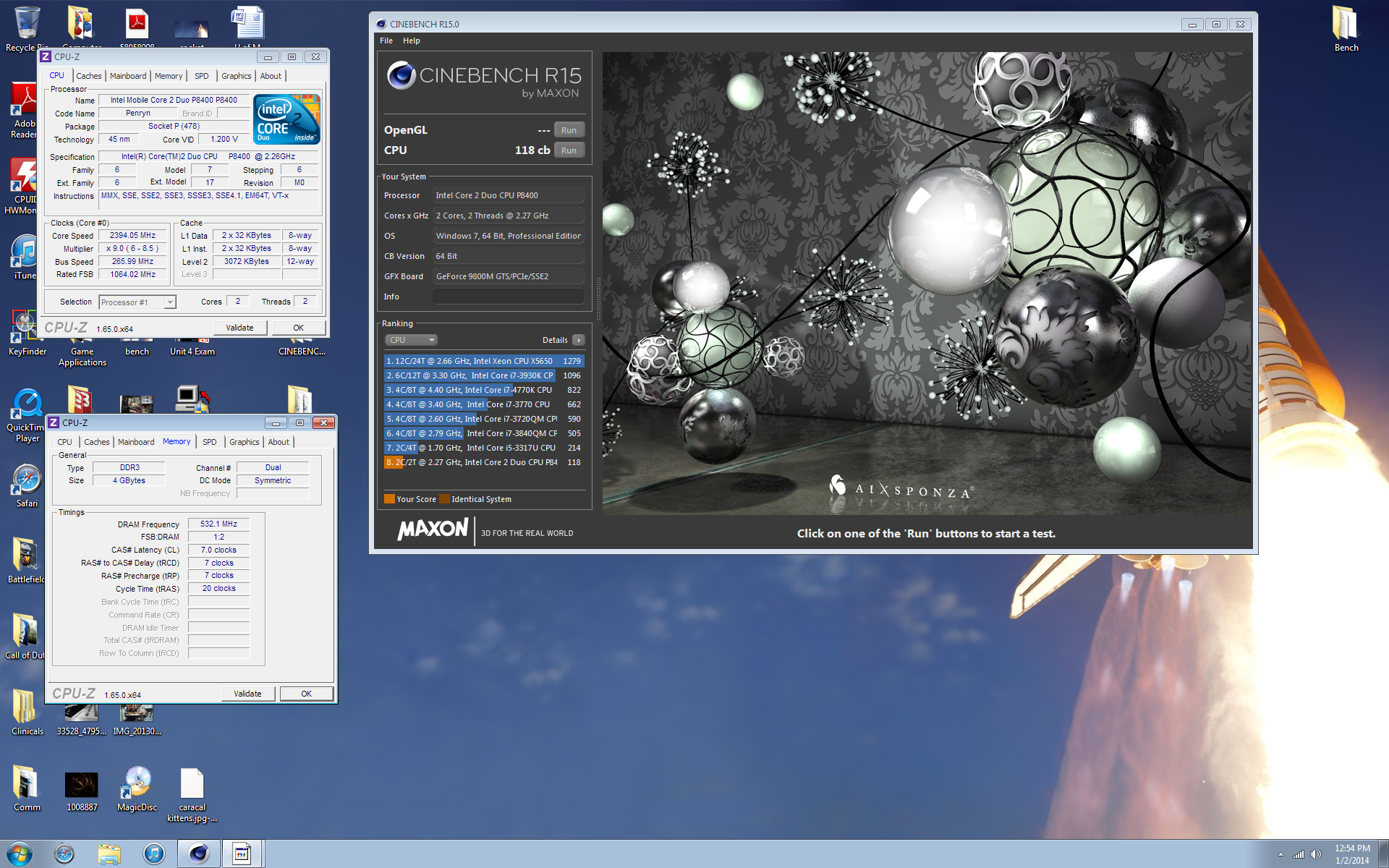Select ranking row Core i7-4770K
This screenshot has width=1389, height=868.
tap(483, 390)
